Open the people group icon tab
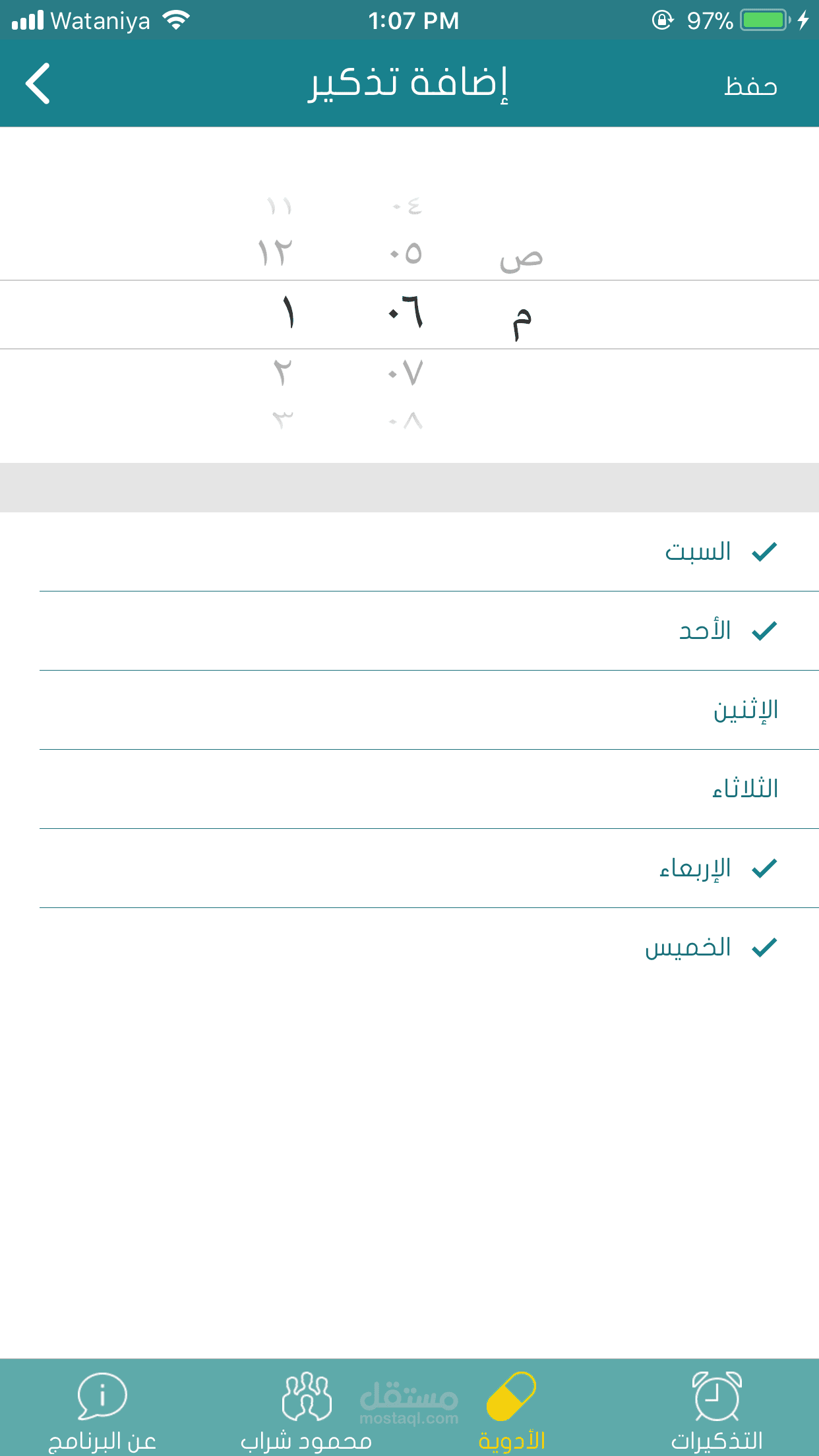Screen dimensions: 819x1456 [x=306, y=1395]
